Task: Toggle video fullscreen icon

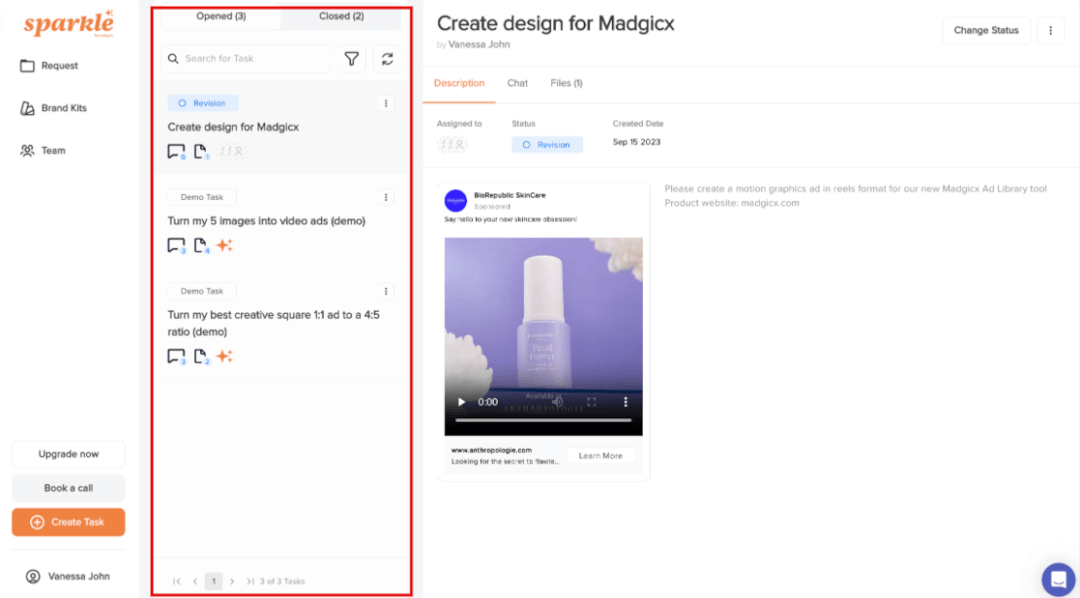Action: click(x=591, y=402)
